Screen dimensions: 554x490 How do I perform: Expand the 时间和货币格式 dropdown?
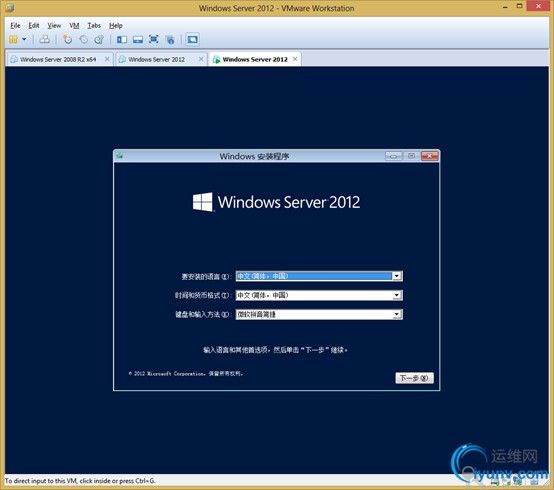pos(397,295)
